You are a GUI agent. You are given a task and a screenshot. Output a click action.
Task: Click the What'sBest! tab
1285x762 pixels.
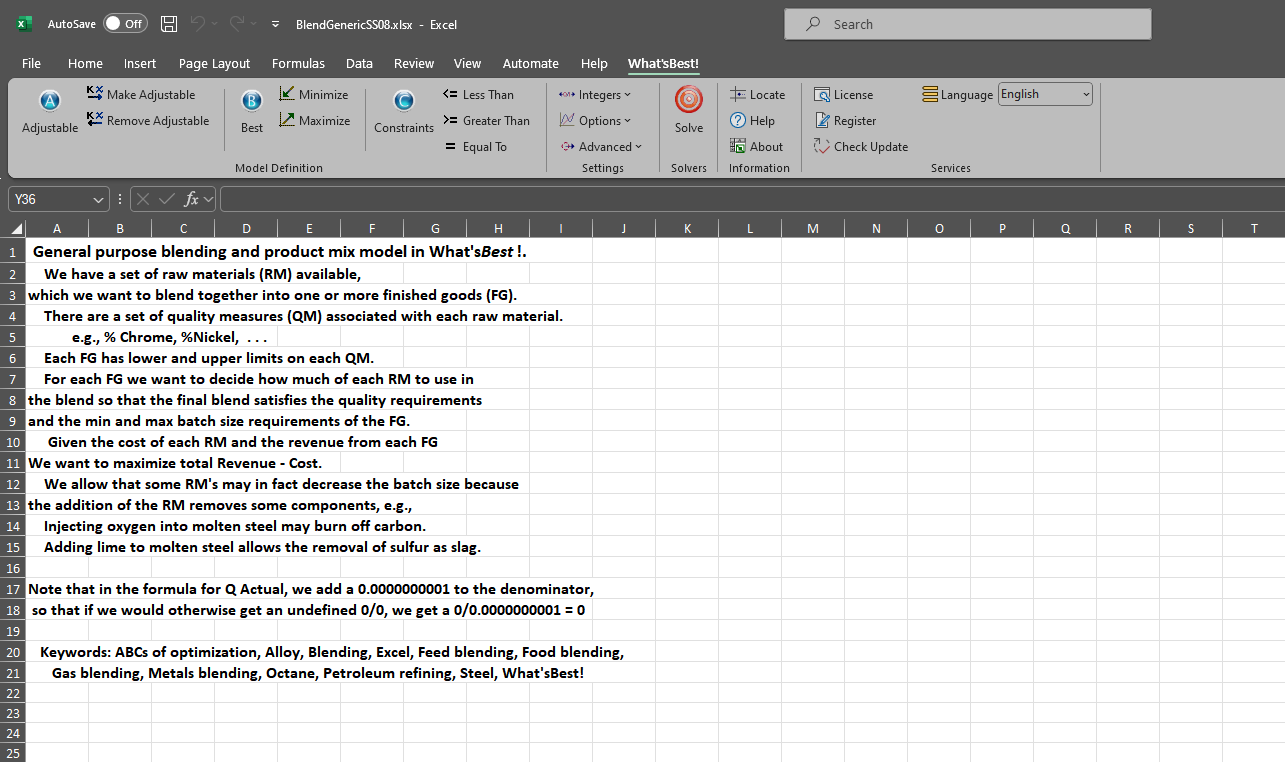coord(663,63)
